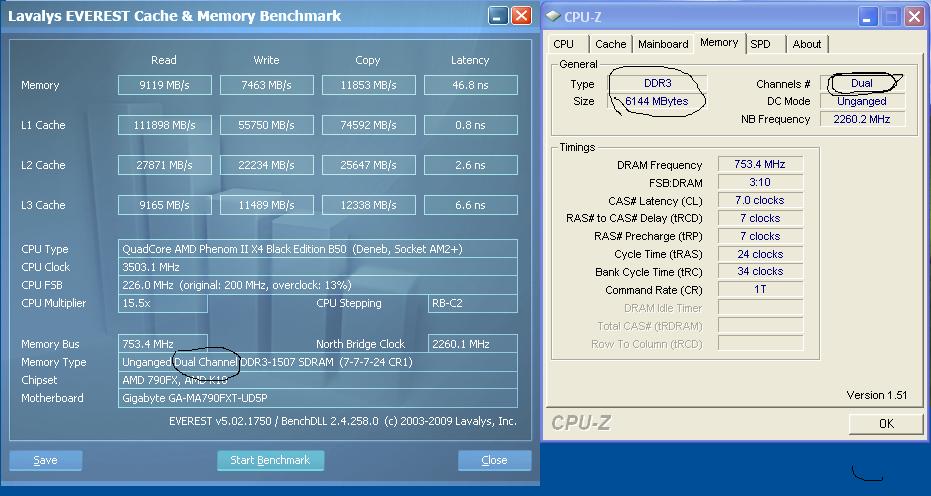
Task: Click L3 Cache Write value 11489 MB/s
Action: click(267, 205)
